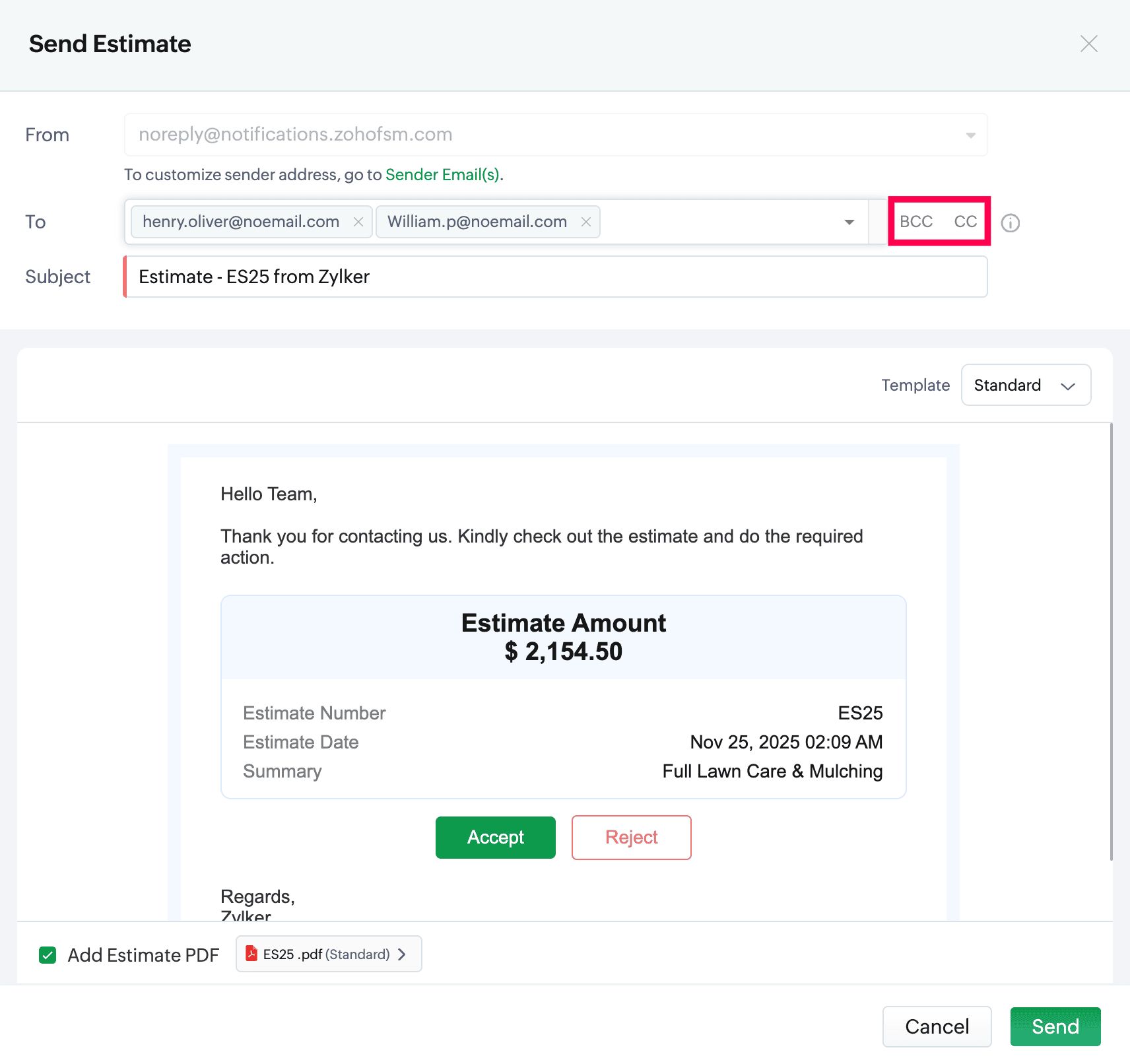
Task: Click the Reject button in preview
Action: (x=631, y=837)
